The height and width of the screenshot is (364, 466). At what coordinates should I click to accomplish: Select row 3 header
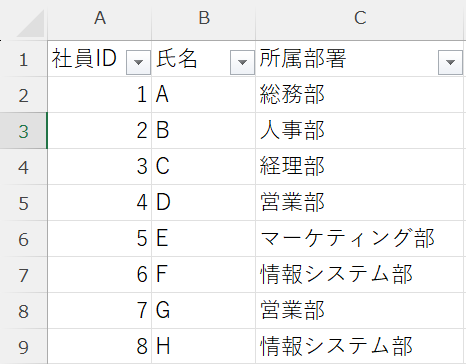click(23, 131)
